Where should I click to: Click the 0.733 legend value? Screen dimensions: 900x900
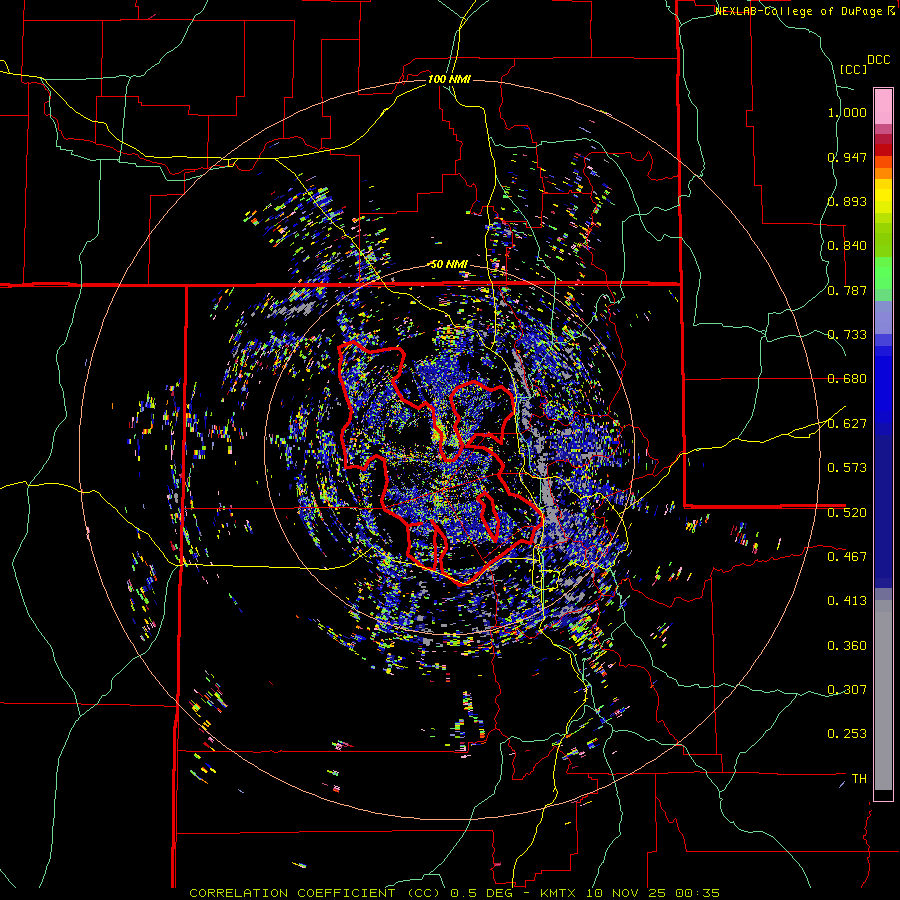(847, 335)
